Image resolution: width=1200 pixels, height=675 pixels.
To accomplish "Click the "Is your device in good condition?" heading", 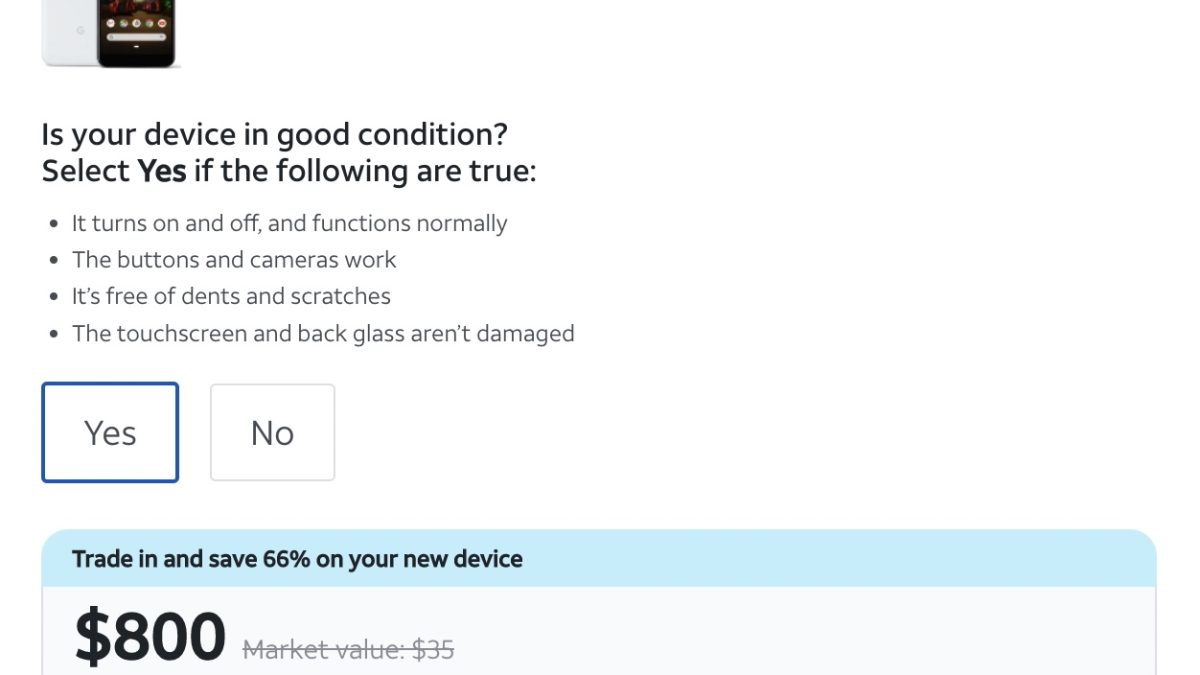I will point(274,134).
